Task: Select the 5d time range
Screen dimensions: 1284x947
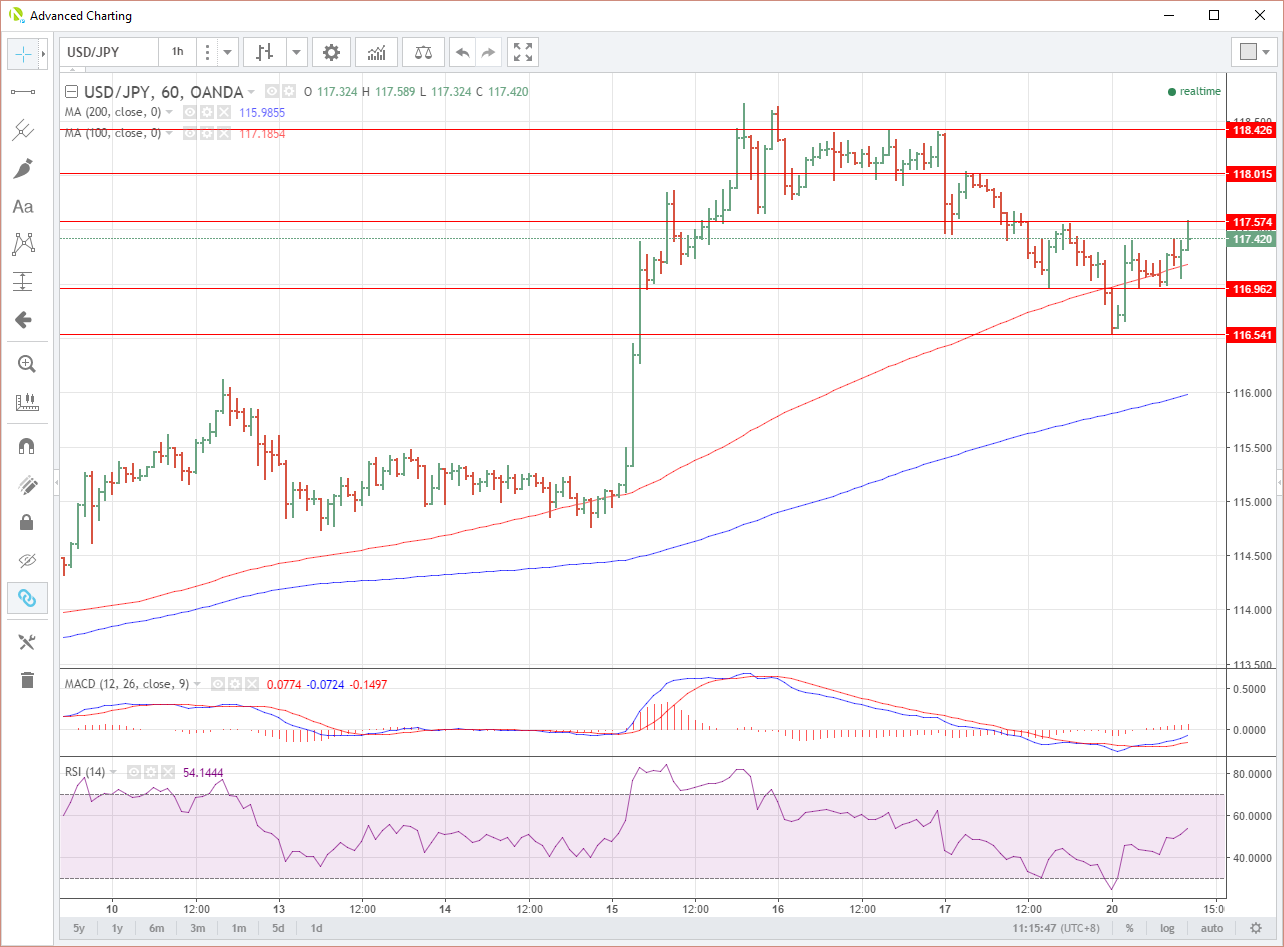Action: pyautogui.click(x=279, y=928)
